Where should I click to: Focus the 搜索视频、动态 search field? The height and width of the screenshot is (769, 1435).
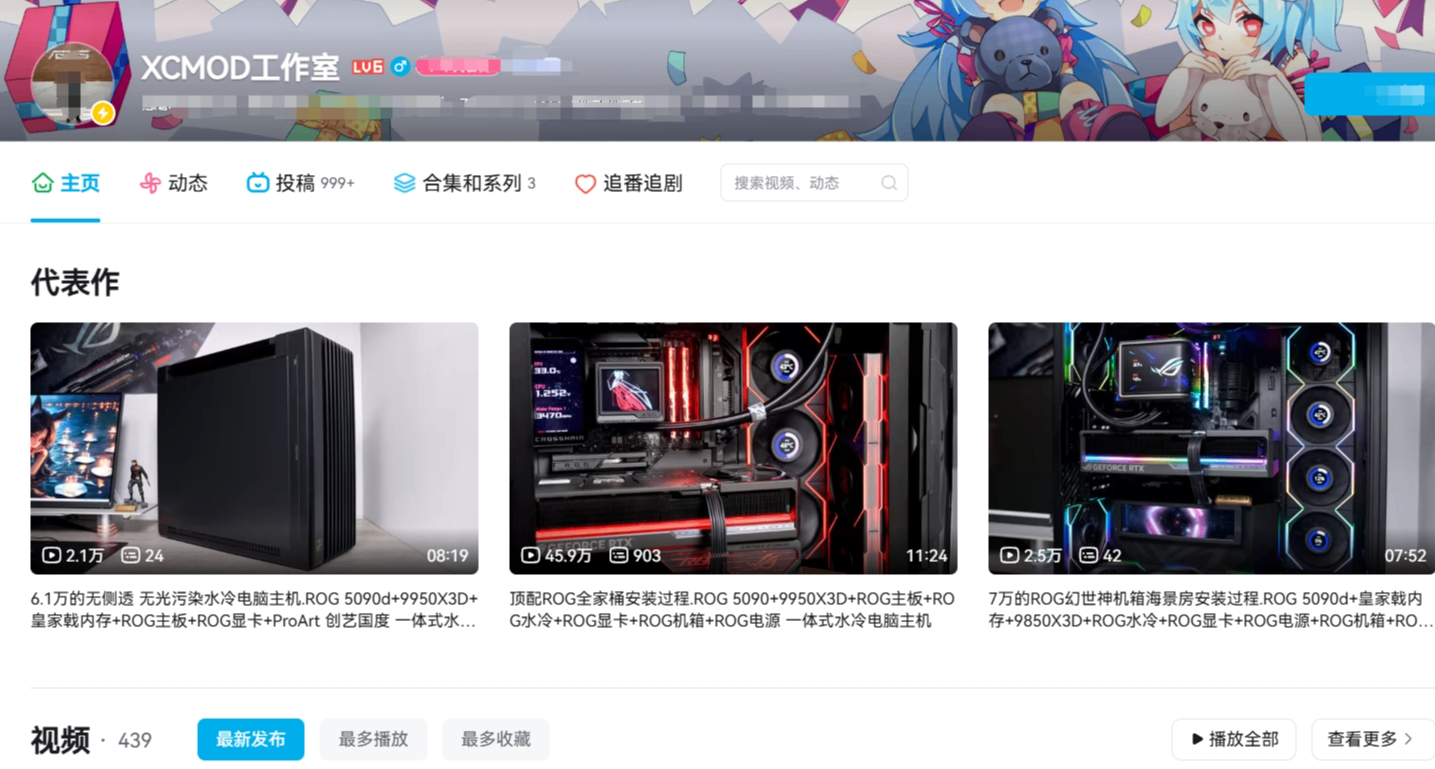click(814, 183)
